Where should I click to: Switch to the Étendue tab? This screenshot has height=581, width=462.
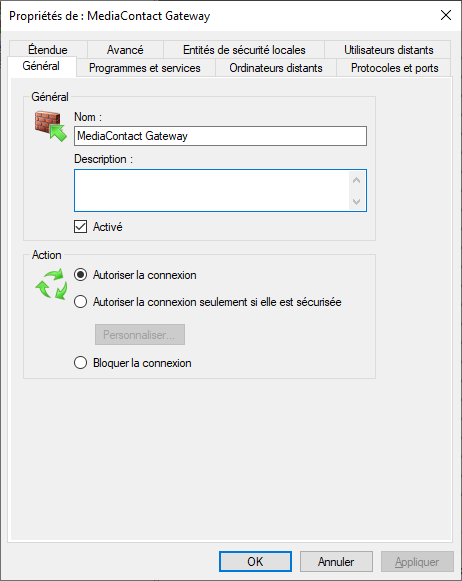[48, 50]
